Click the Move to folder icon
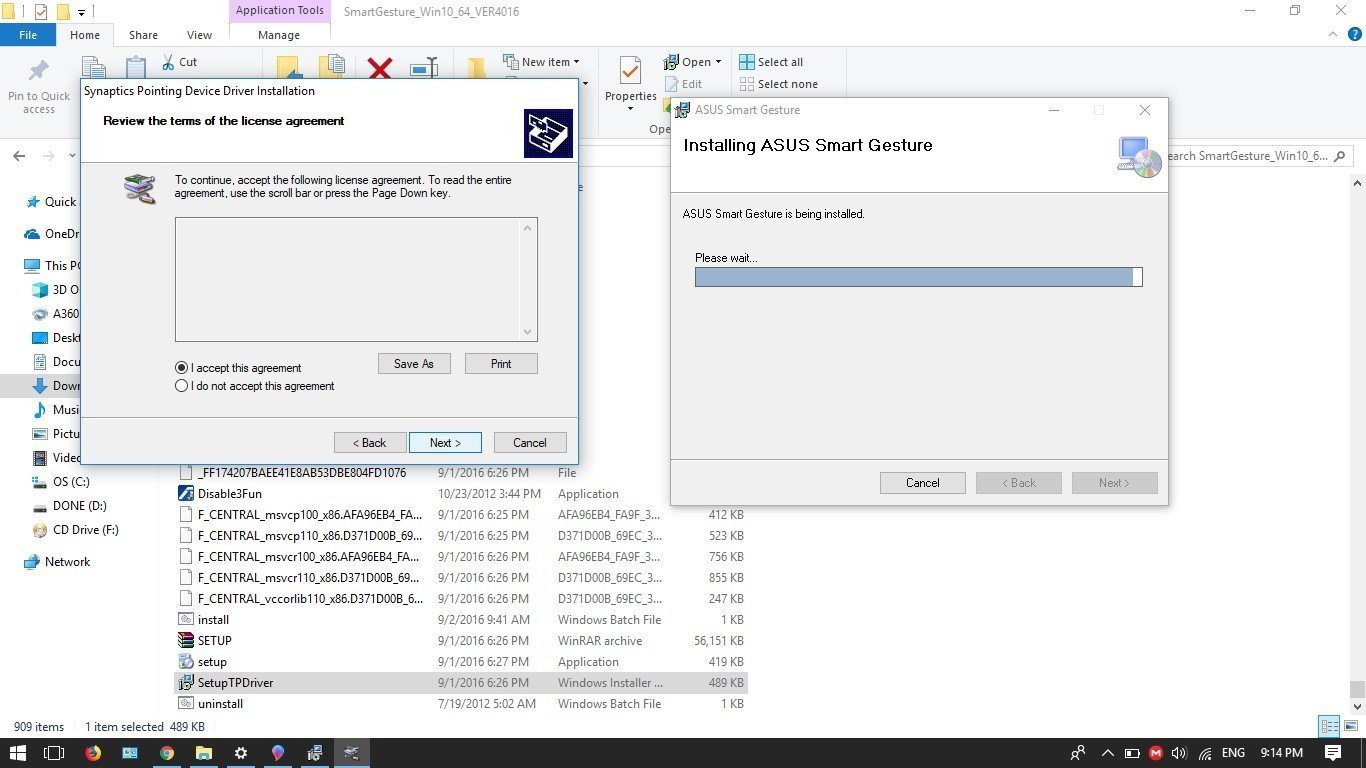Screen dimensions: 1366x768 click(x=289, y=68)
